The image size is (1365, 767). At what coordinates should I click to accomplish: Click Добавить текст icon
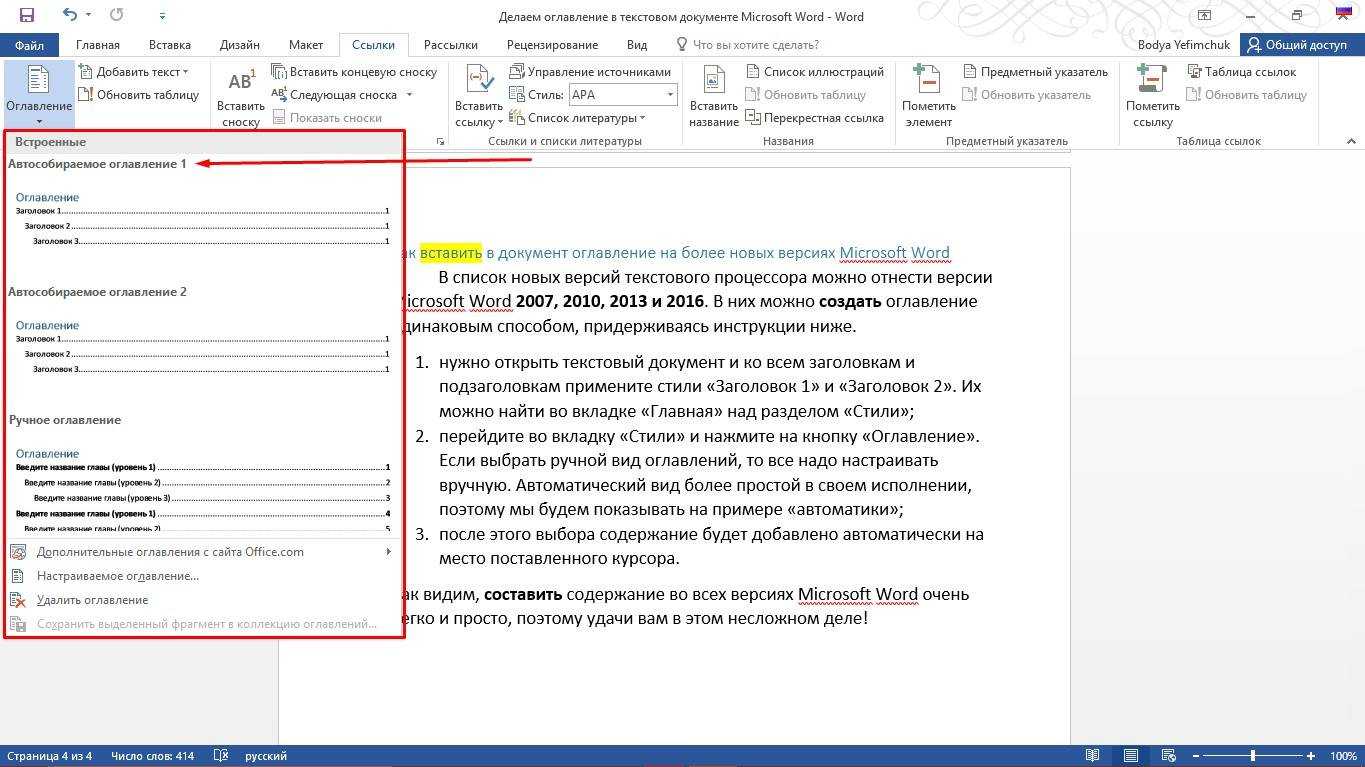86,72
